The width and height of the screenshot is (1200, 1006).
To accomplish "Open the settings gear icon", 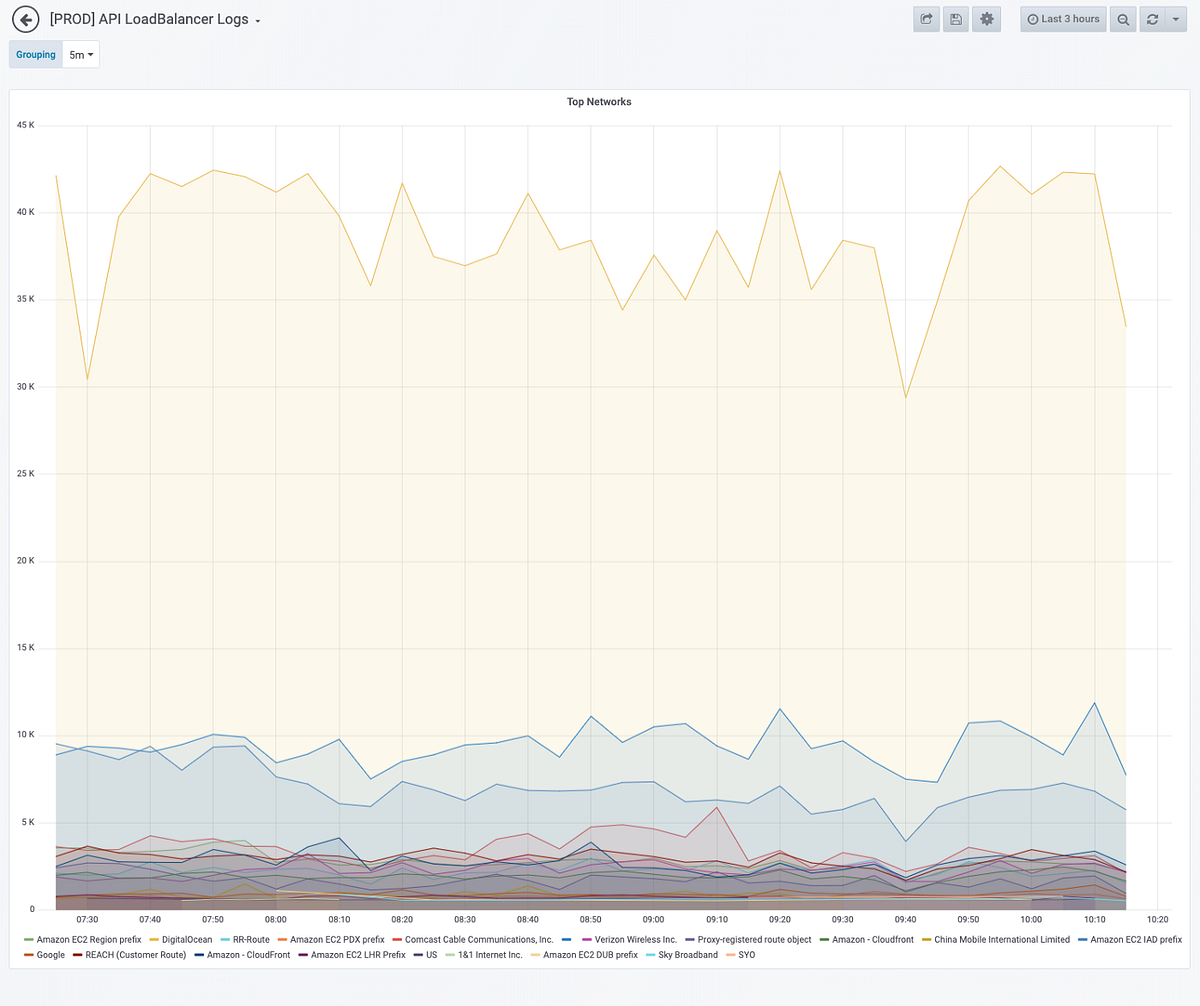I will point(986,19).
